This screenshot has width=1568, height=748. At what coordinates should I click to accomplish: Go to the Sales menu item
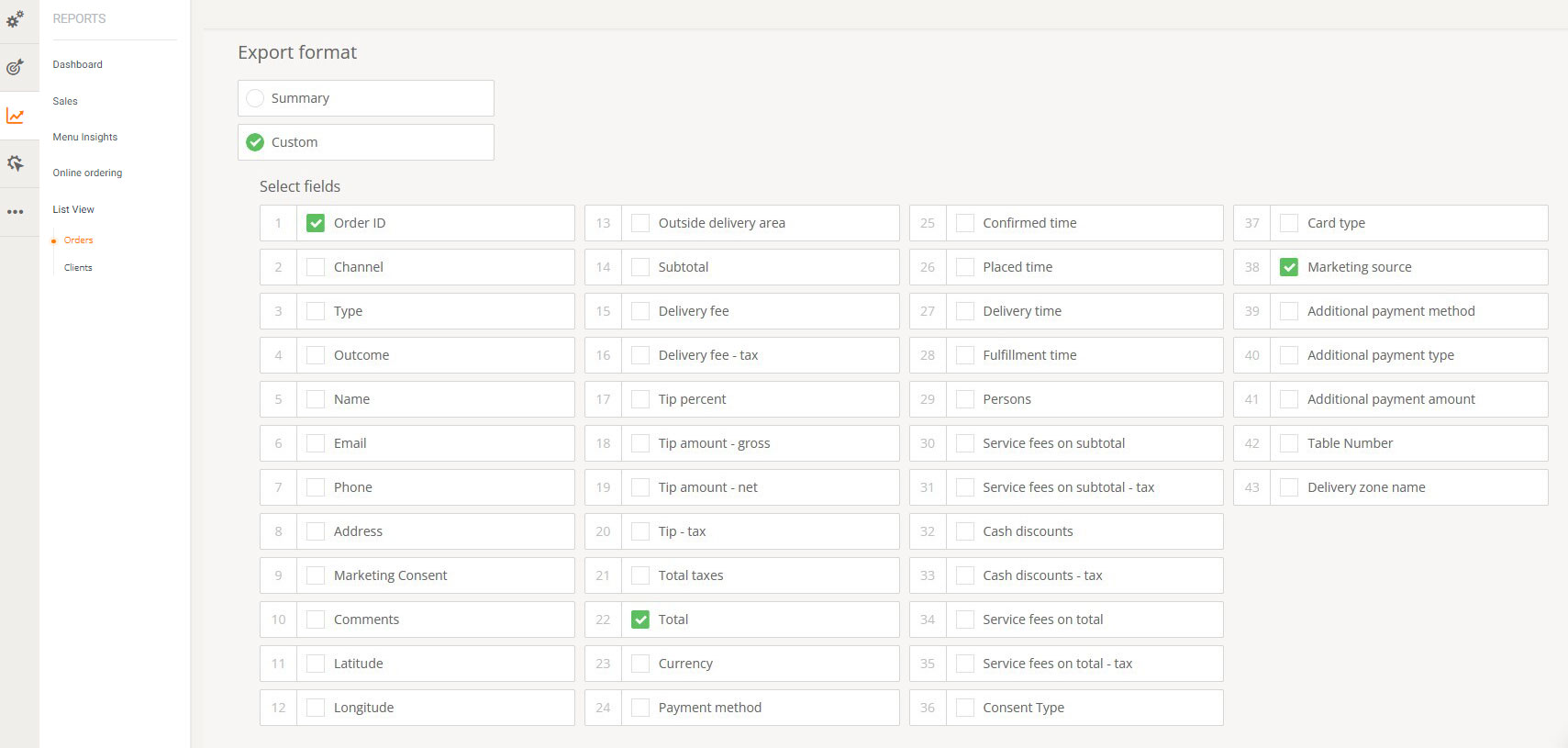tap(65, 101)
